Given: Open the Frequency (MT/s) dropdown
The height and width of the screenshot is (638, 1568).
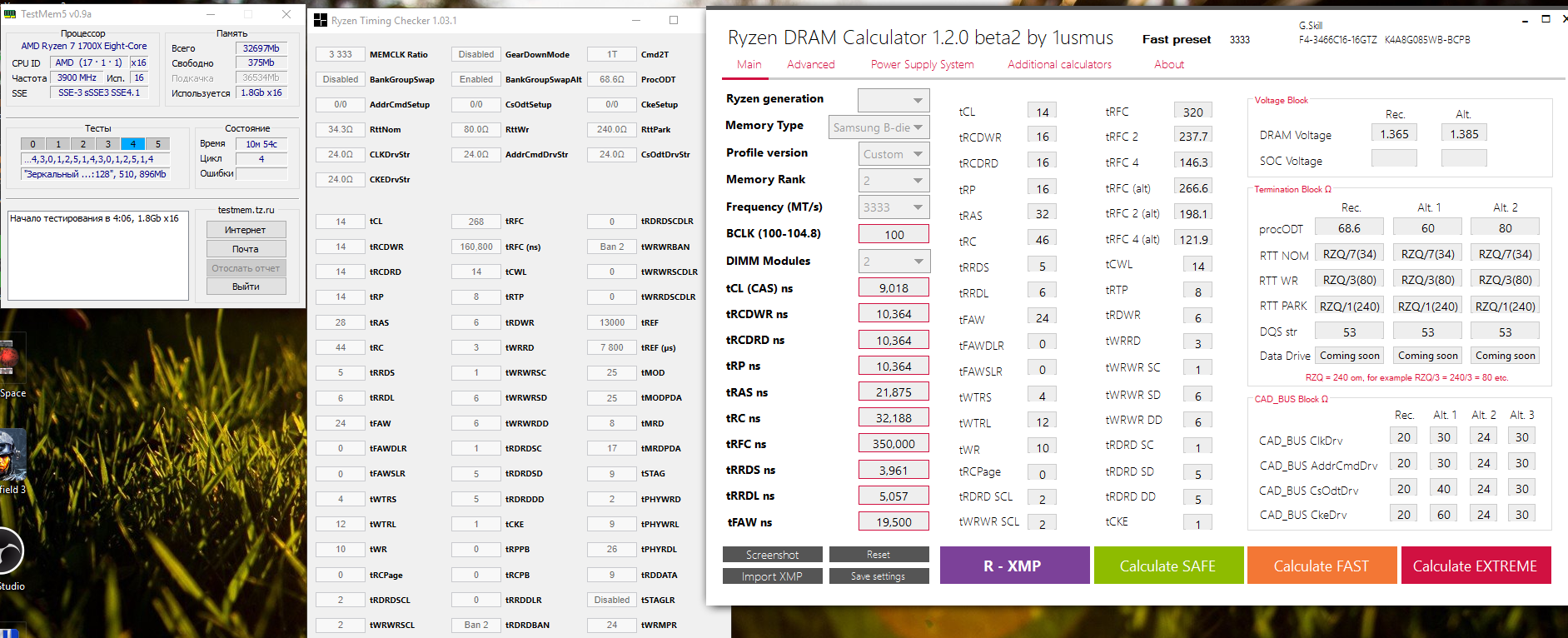Looking at the screenshot, I should pos(894,207).
